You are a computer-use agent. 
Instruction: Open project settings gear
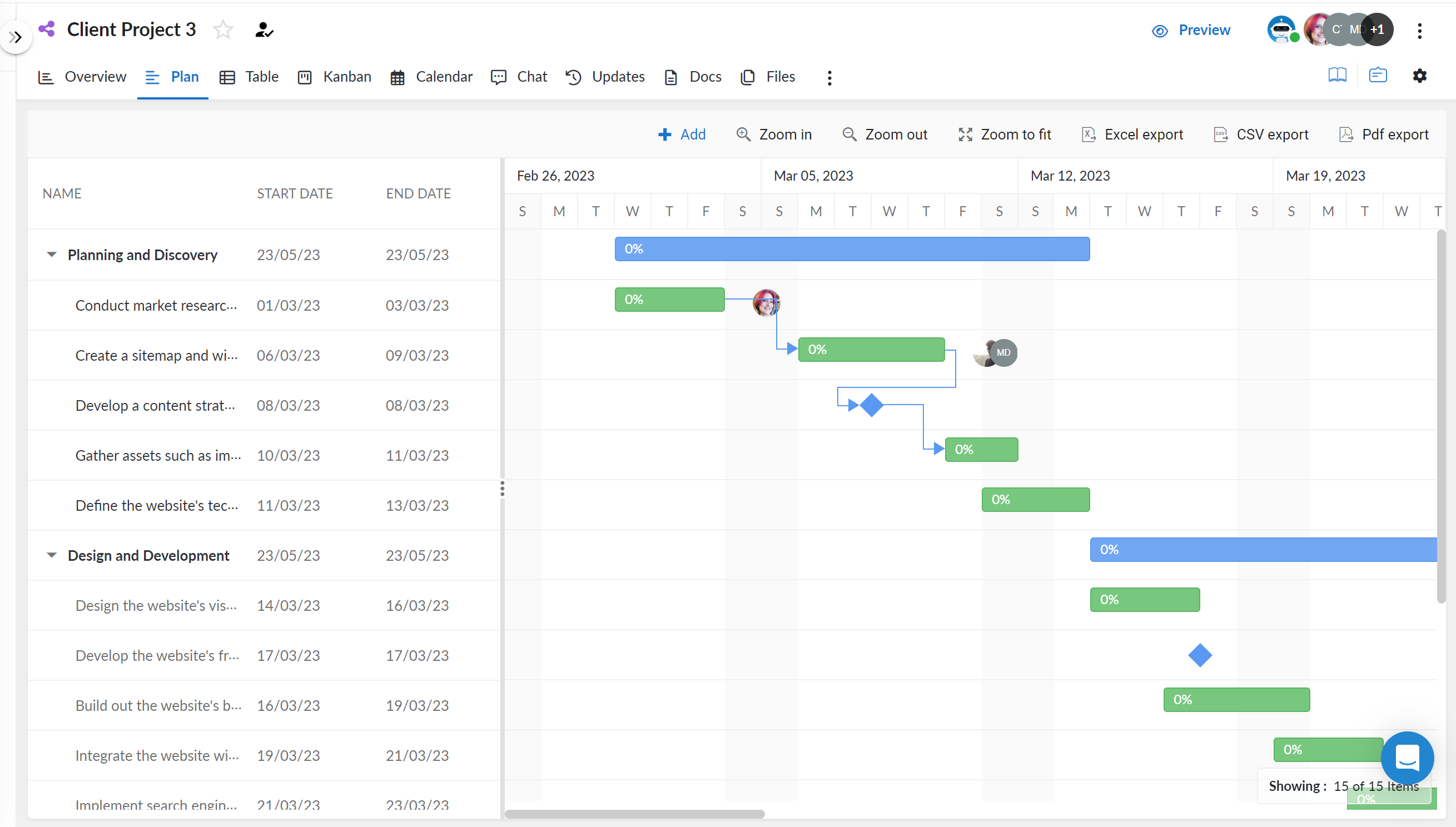tap(1419, 76)
